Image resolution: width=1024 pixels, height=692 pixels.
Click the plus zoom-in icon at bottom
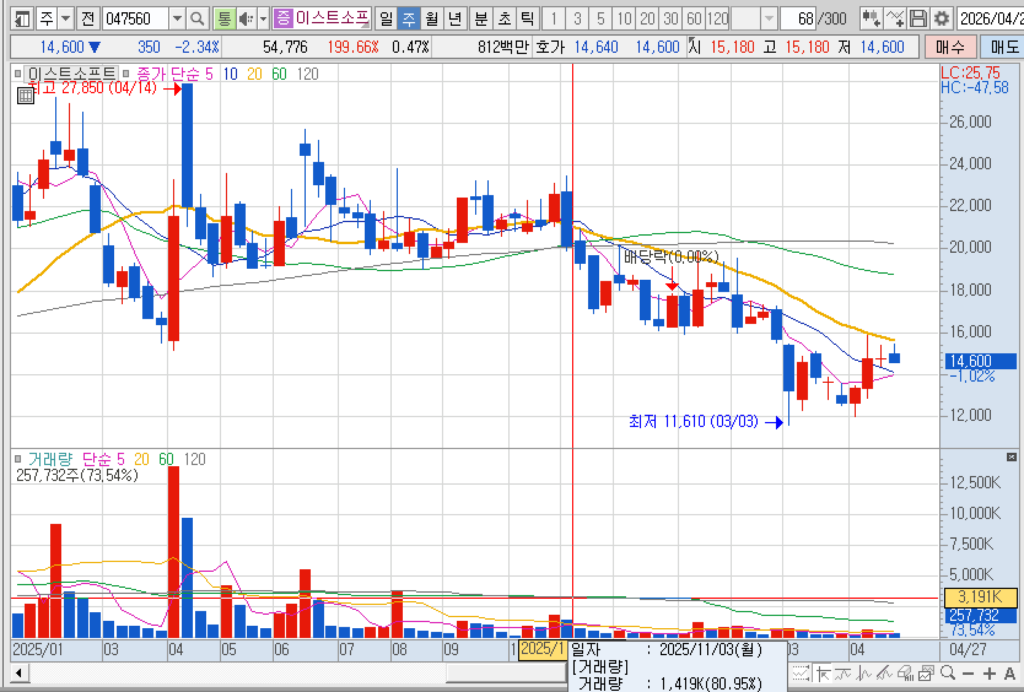(x=989, y=673)
